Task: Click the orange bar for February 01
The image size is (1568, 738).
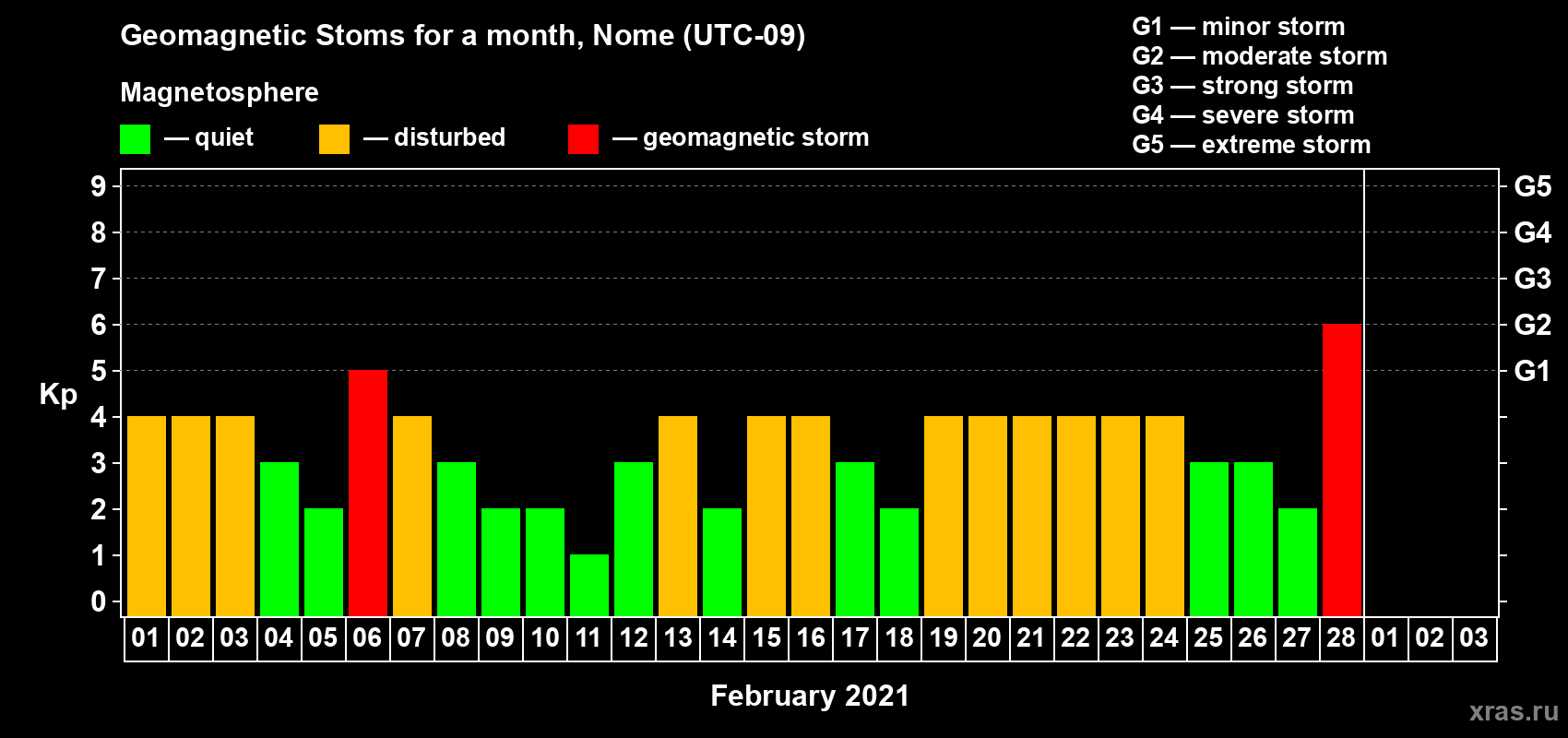Action: point(147,517)
